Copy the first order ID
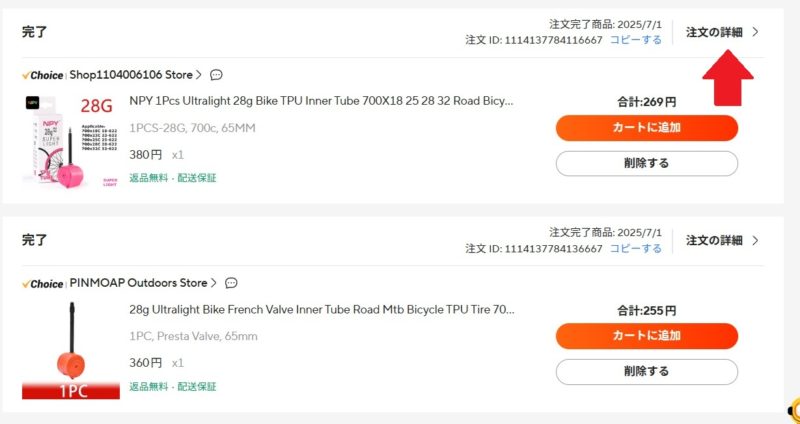 636,40
